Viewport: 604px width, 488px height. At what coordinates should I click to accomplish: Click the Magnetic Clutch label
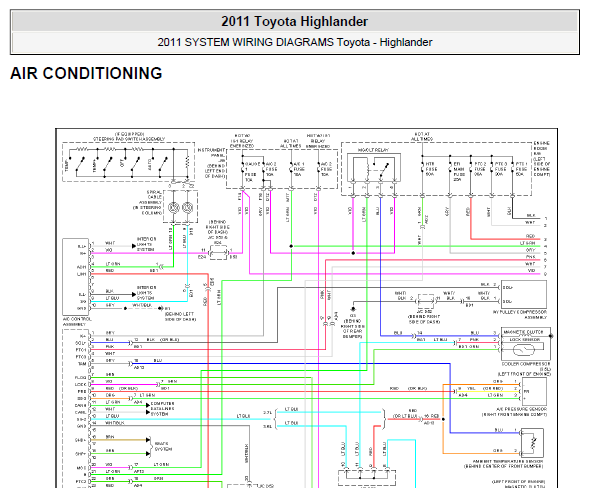(x=523, y=332)
